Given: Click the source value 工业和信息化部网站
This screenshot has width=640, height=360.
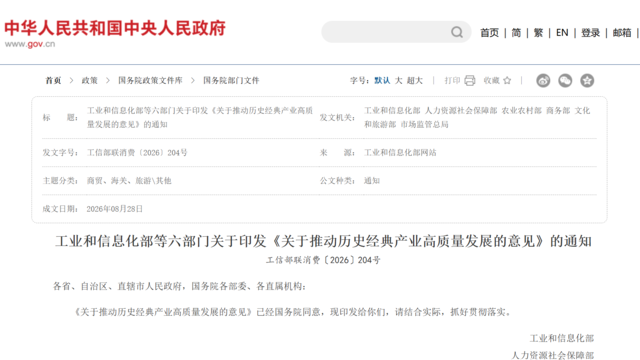Looking at the screenshot, I should point(400,153).
